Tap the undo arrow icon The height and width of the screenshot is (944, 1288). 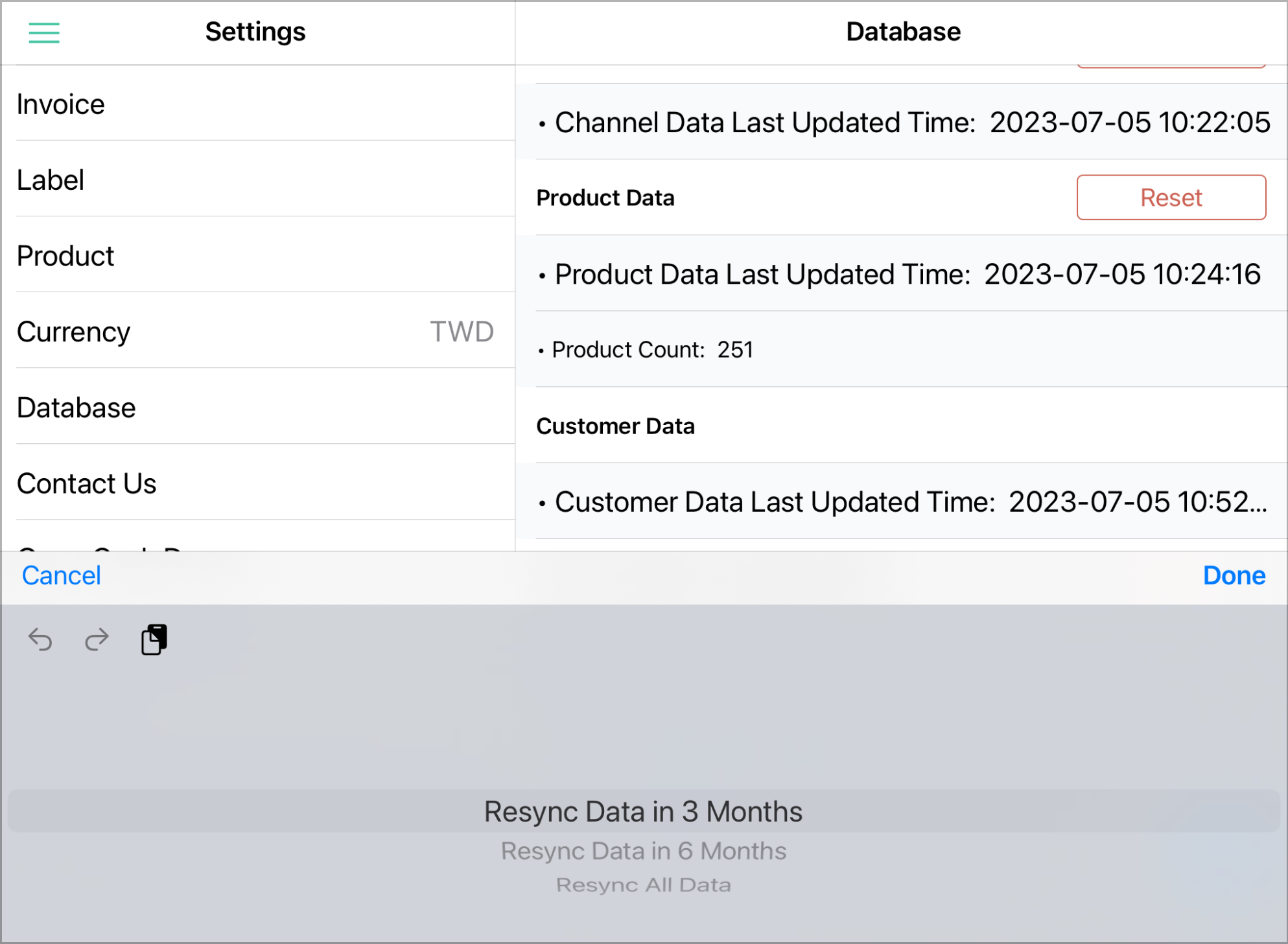(41, 639)
